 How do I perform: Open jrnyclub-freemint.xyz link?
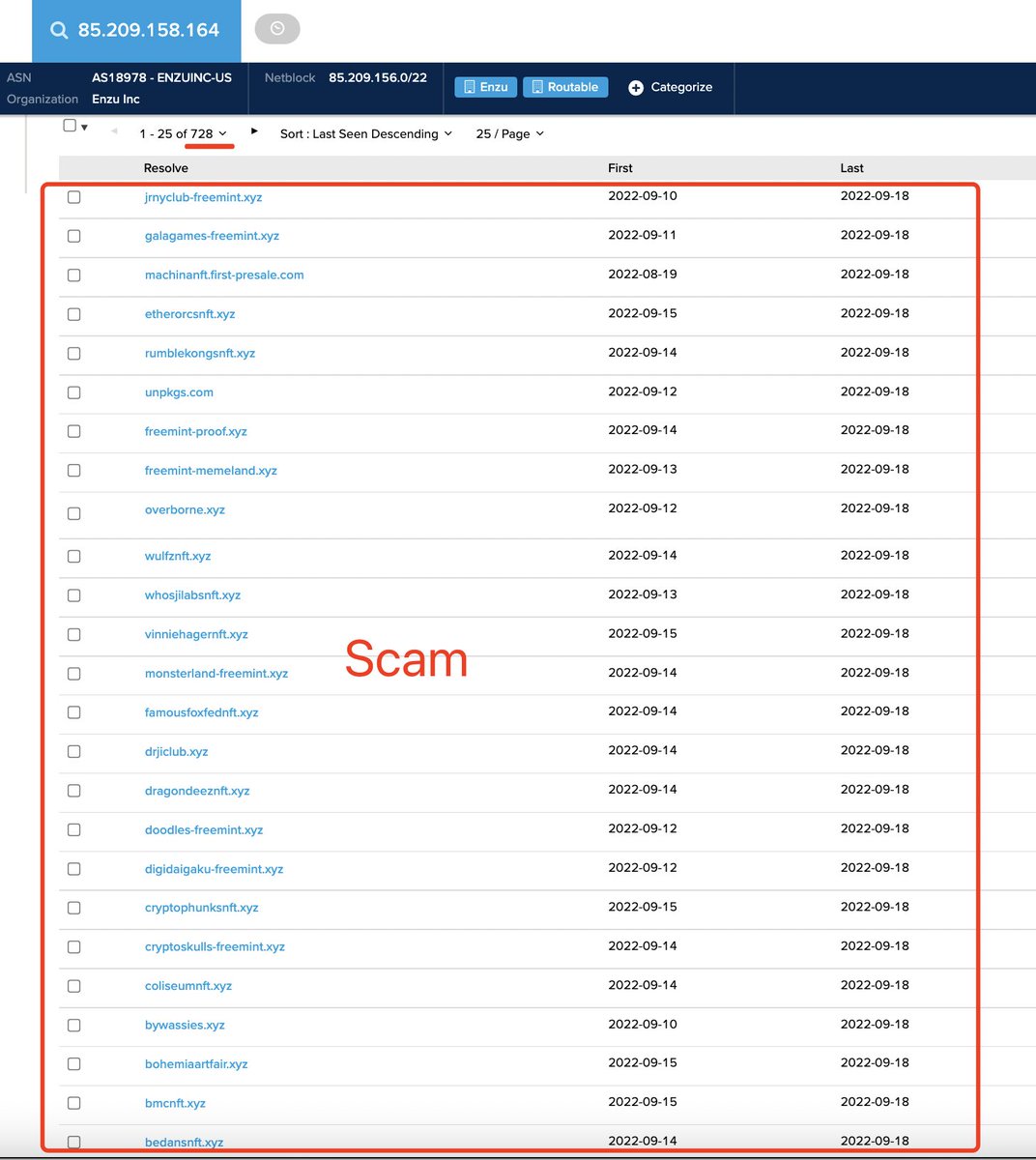pyautogui.click(x=203, y=197)
